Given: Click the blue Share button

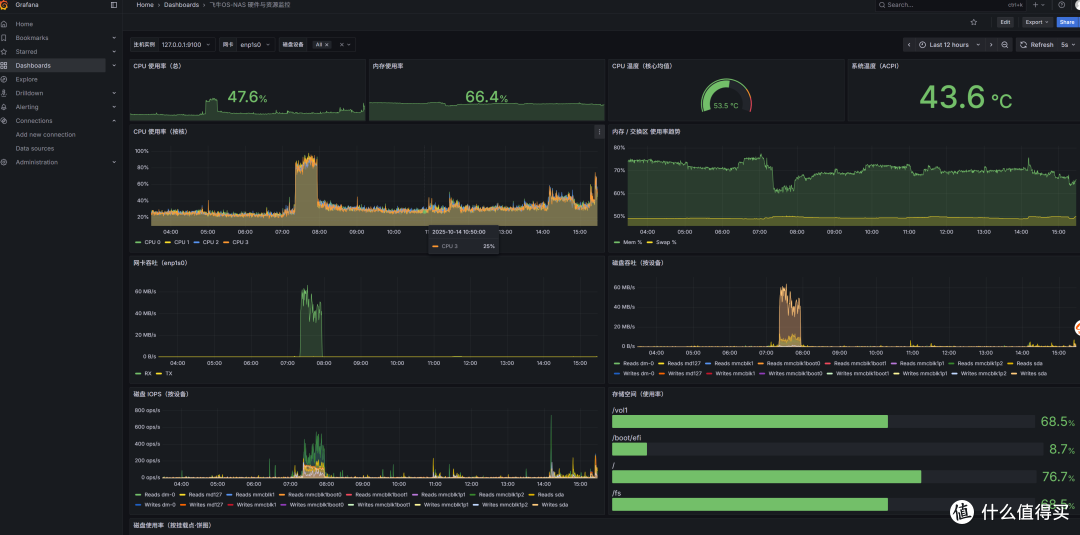Looking at the screenshot, I should click(x=1067, y=22).
